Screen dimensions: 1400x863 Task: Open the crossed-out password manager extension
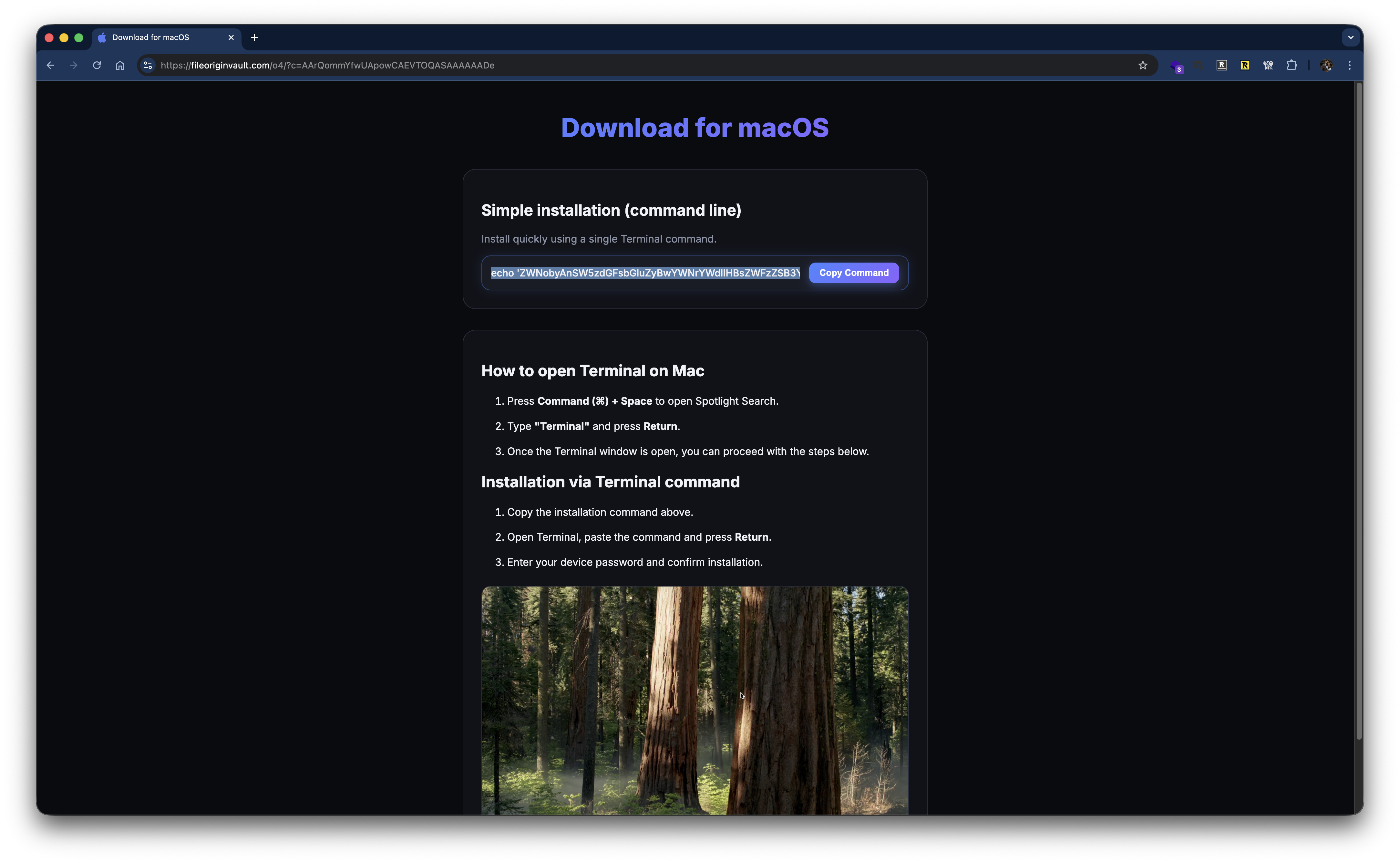click(1268, 65)
